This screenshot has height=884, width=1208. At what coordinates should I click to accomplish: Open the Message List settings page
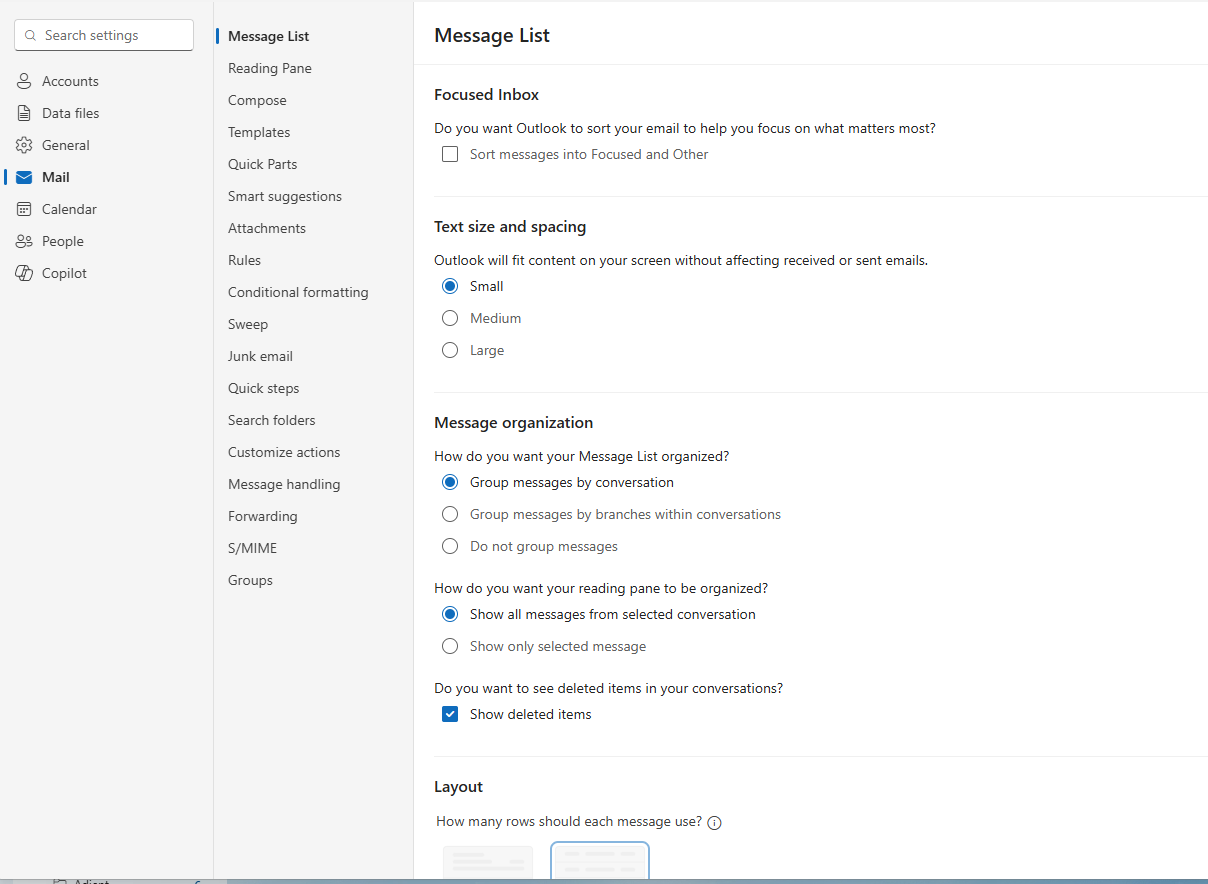click(x=268, y=36)
